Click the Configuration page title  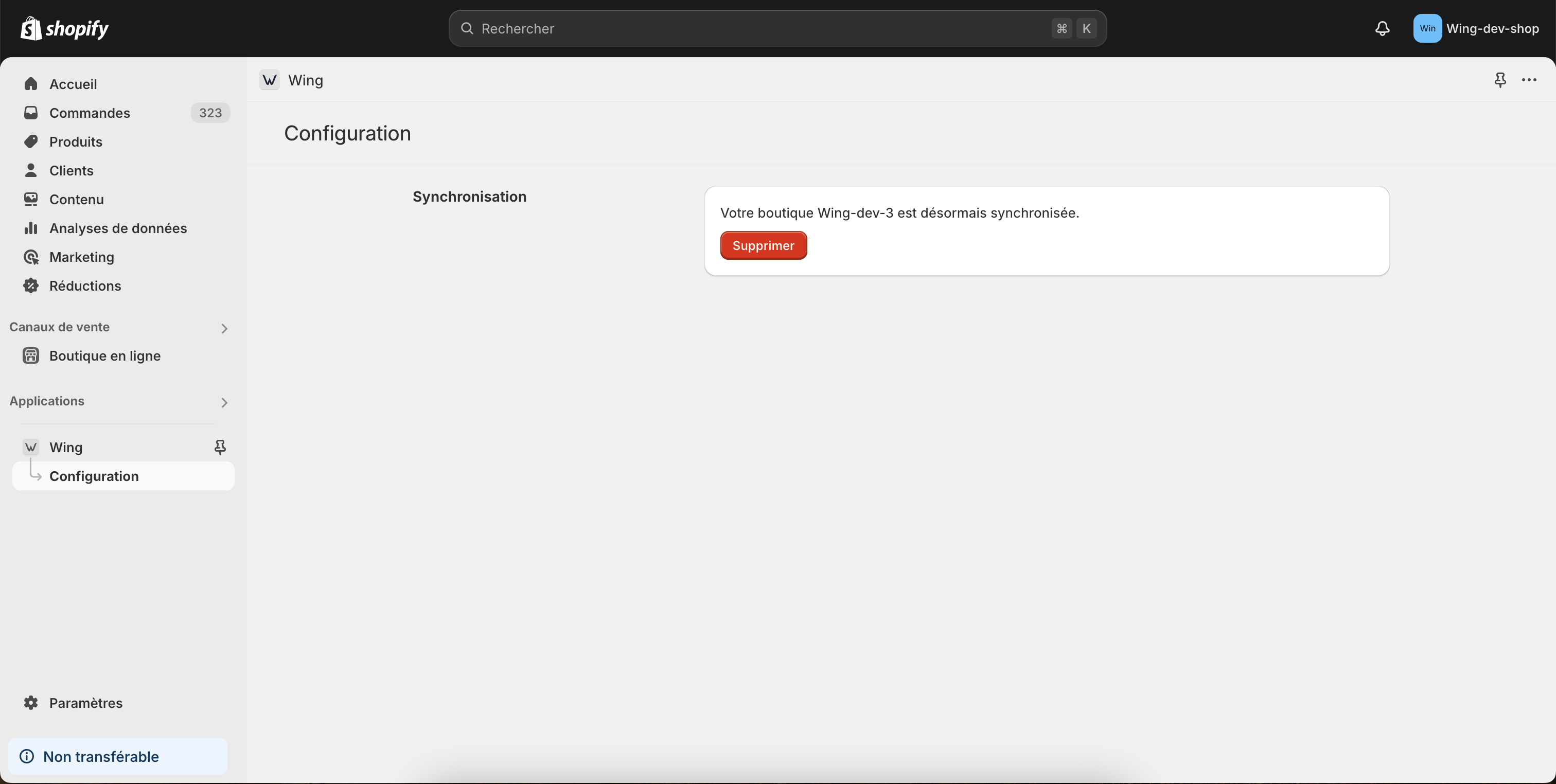[x=347, y=133]
